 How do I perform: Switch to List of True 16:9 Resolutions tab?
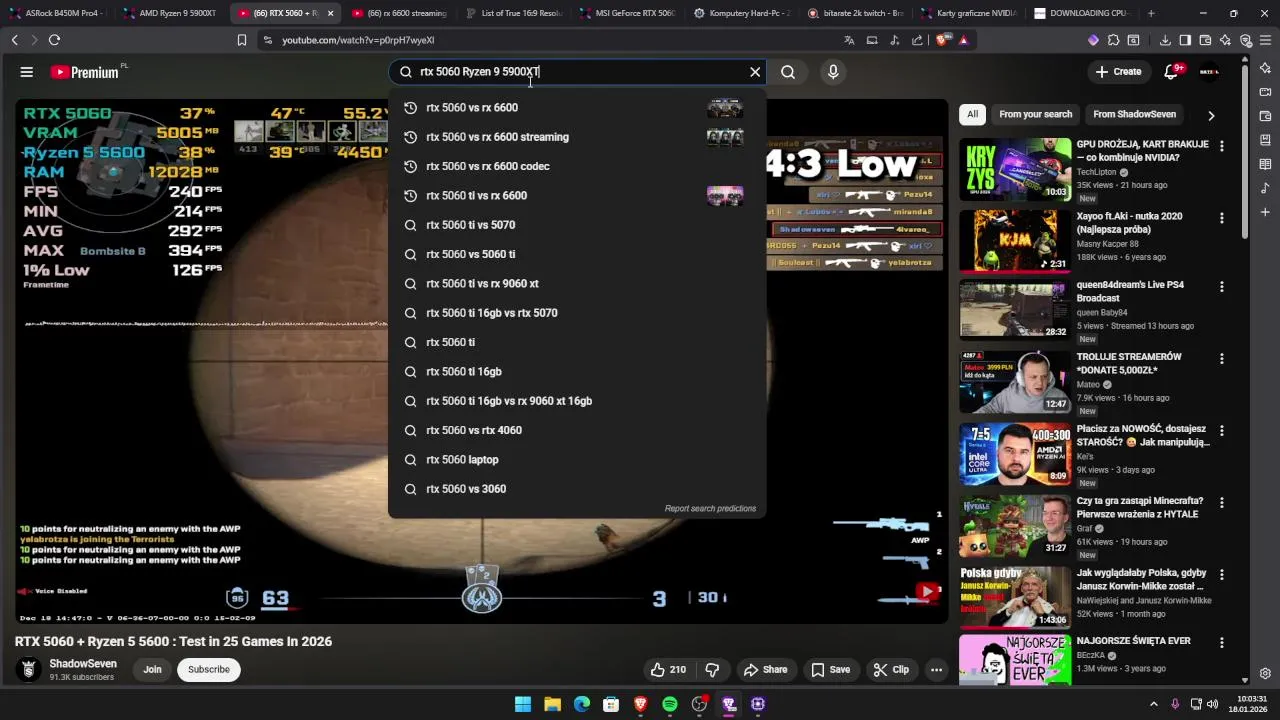coord(513,13)
